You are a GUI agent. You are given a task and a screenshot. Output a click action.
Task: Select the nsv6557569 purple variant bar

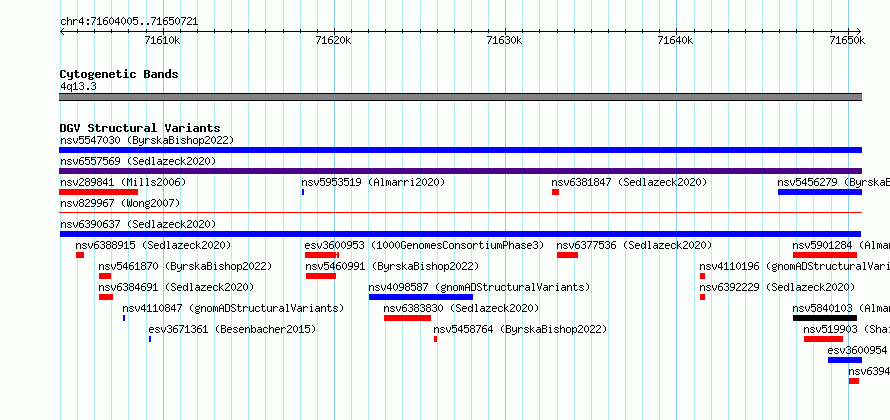click(x=460, y=171)
